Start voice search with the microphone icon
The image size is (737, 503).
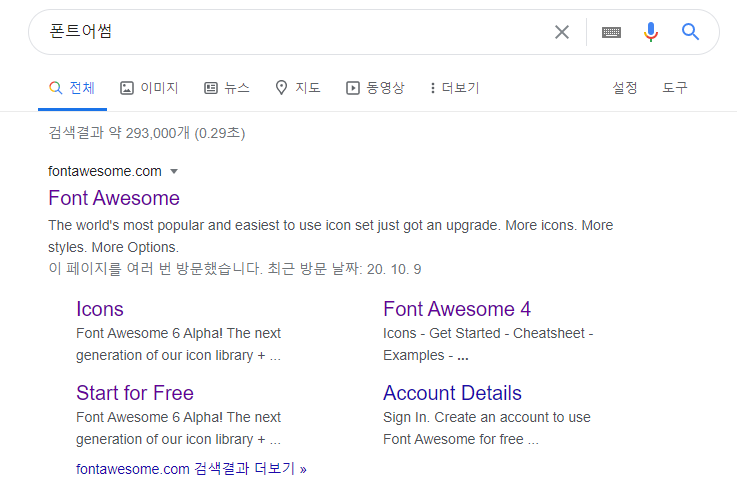click(x=651, y=32)
